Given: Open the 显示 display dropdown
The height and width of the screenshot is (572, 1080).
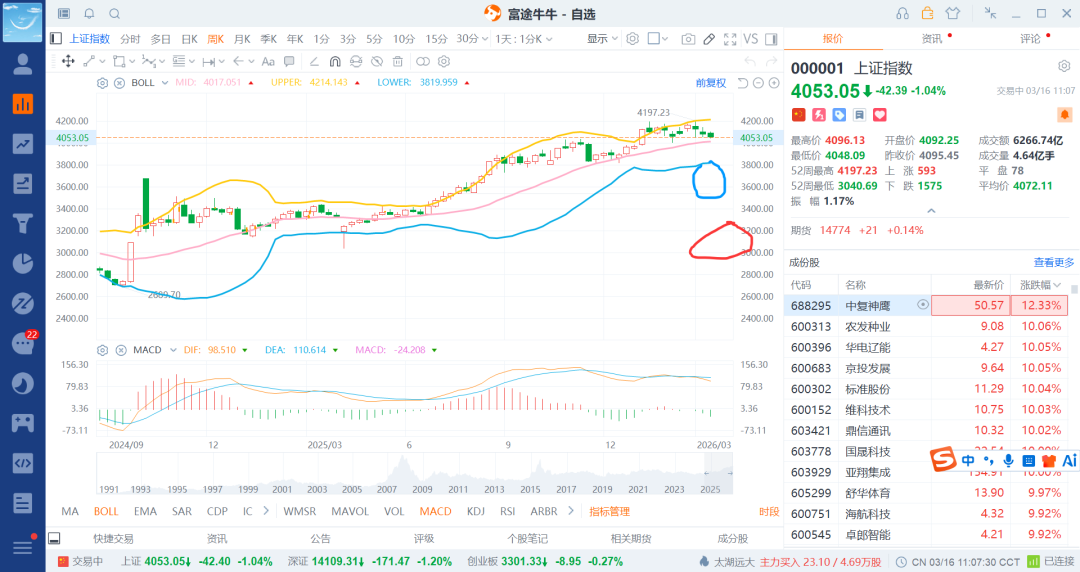Looking at the screenshot, I should [602, 39].
